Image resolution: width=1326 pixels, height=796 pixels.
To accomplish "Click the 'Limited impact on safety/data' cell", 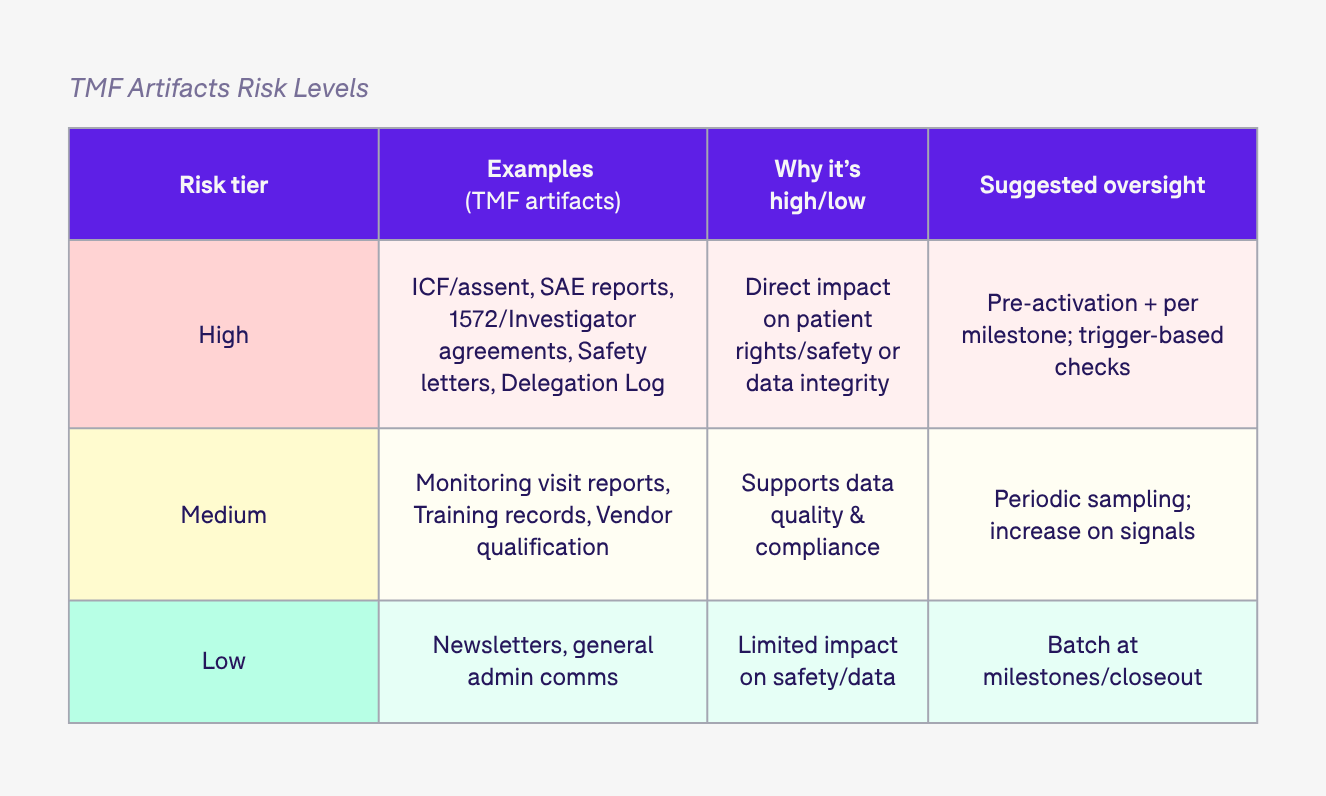I will point(818,661).
